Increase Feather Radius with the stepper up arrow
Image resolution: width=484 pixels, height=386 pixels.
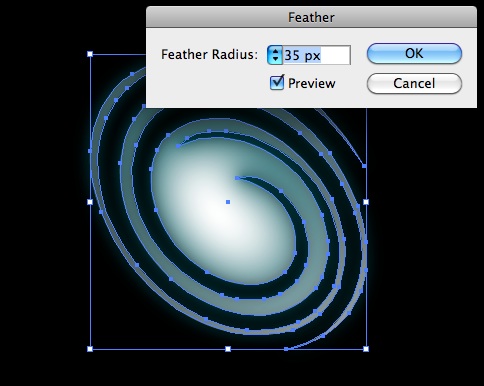point(275,51)
